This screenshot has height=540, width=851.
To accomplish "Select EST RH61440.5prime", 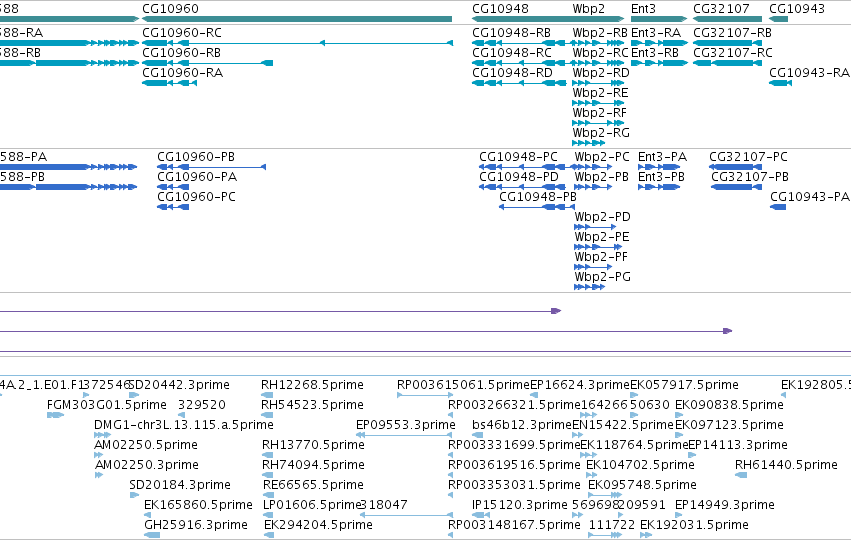I will pos(786,465).
